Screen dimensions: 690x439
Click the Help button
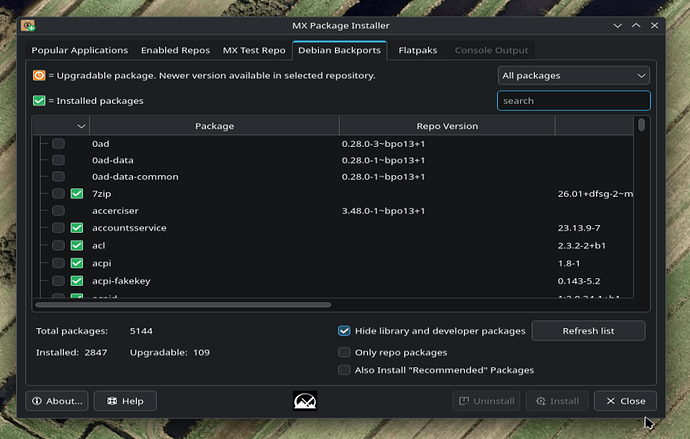click(125, 401)
